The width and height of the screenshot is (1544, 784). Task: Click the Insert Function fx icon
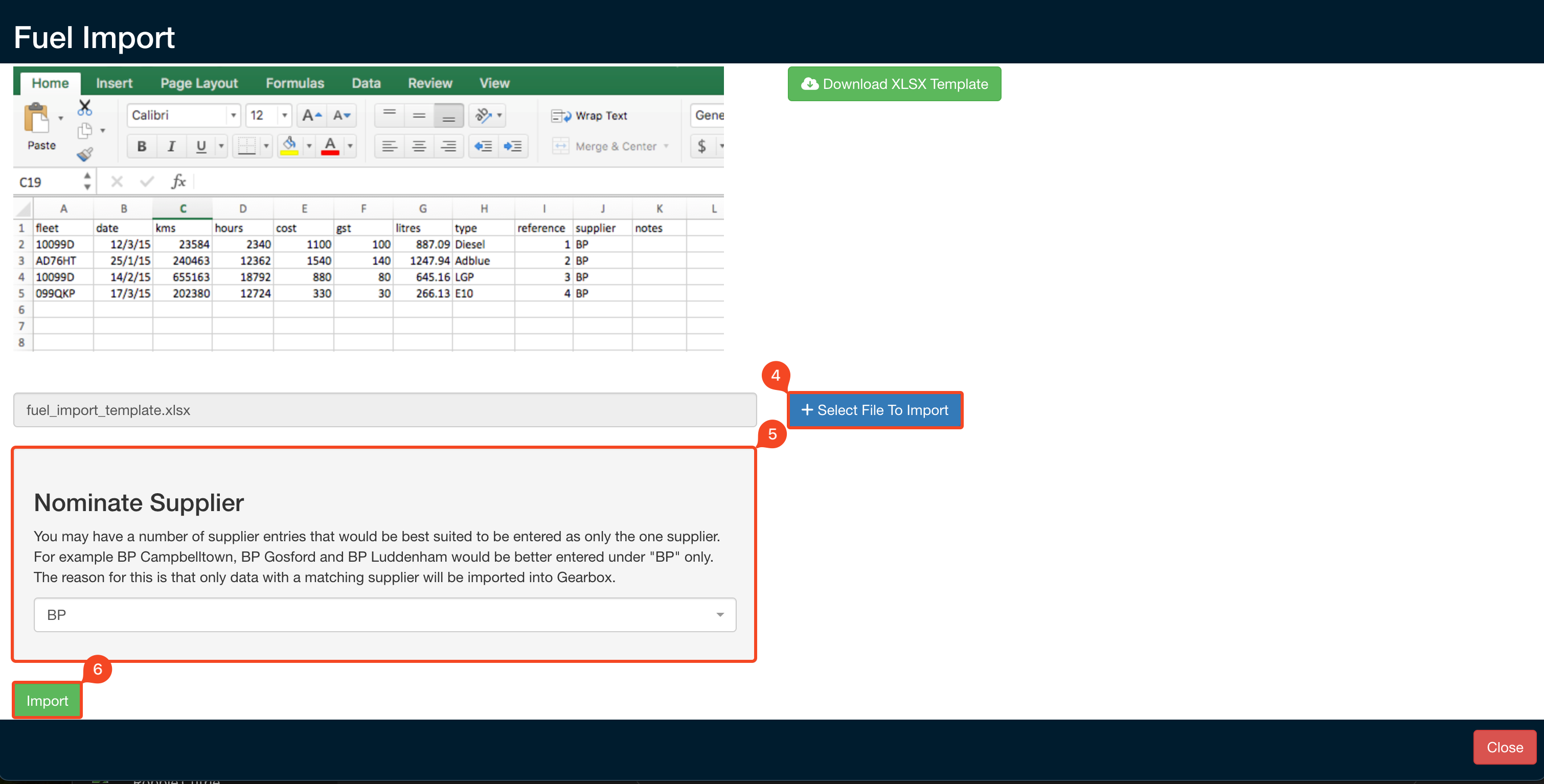178,181
